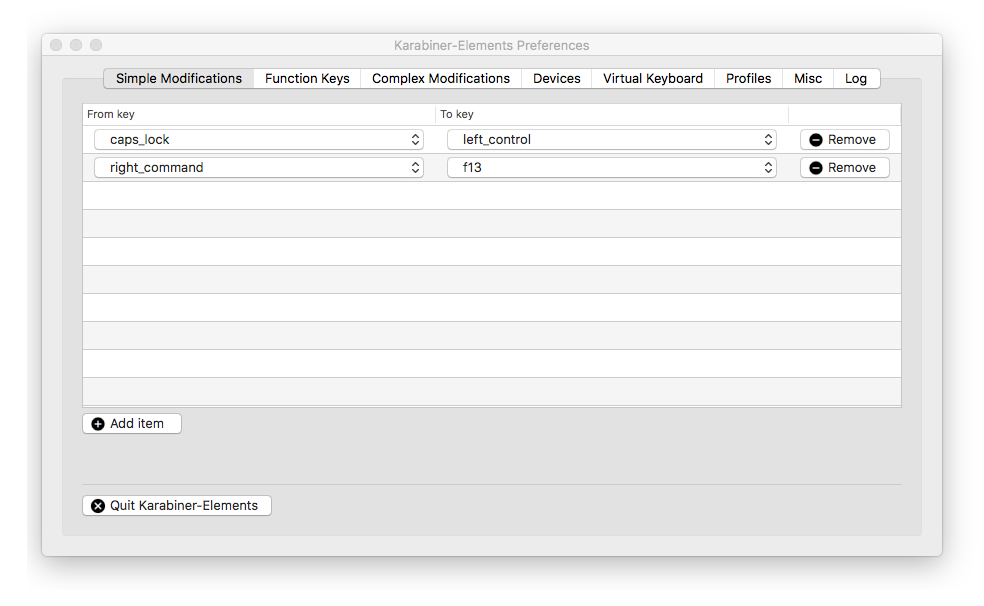Open the right_command from-key dropdown
The image size is (984, 606).
click(259, 167)
